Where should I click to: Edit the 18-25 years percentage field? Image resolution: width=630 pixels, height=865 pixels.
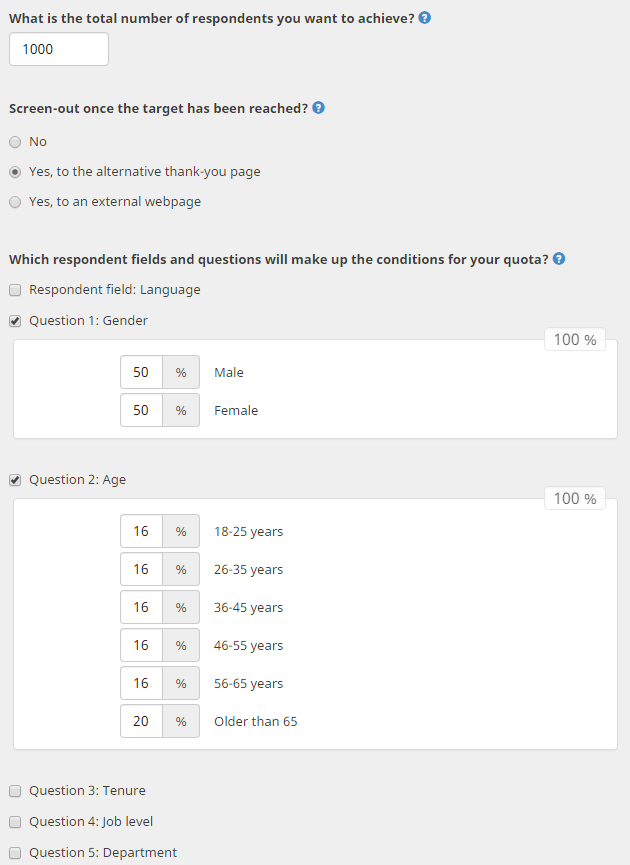coord(141,531)
